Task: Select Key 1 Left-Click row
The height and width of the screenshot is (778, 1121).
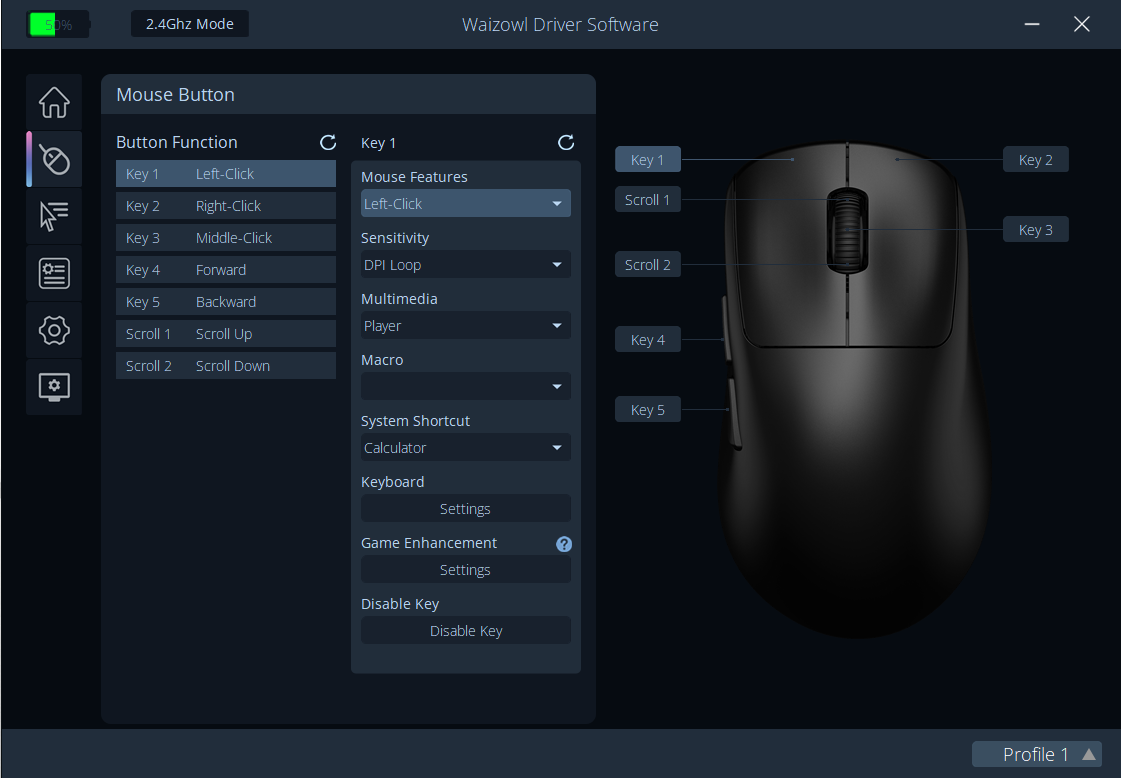Action: coord(226,174)
